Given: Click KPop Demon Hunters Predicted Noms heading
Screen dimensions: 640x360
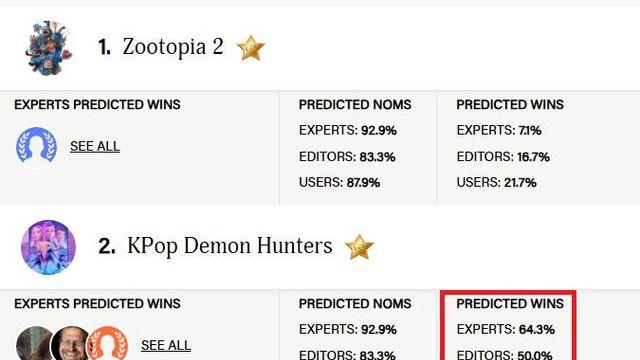Looking at the screenshot, I should 355,304.
